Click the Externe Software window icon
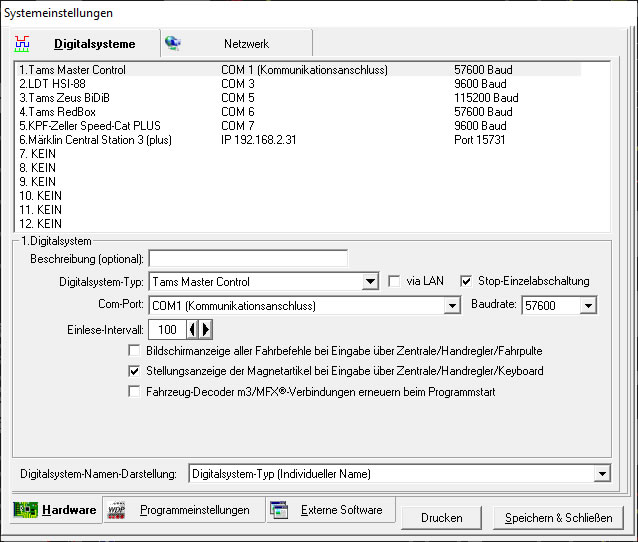Viewport: 638px width, 542px height. pyautogui.click(x=280, y=511)
